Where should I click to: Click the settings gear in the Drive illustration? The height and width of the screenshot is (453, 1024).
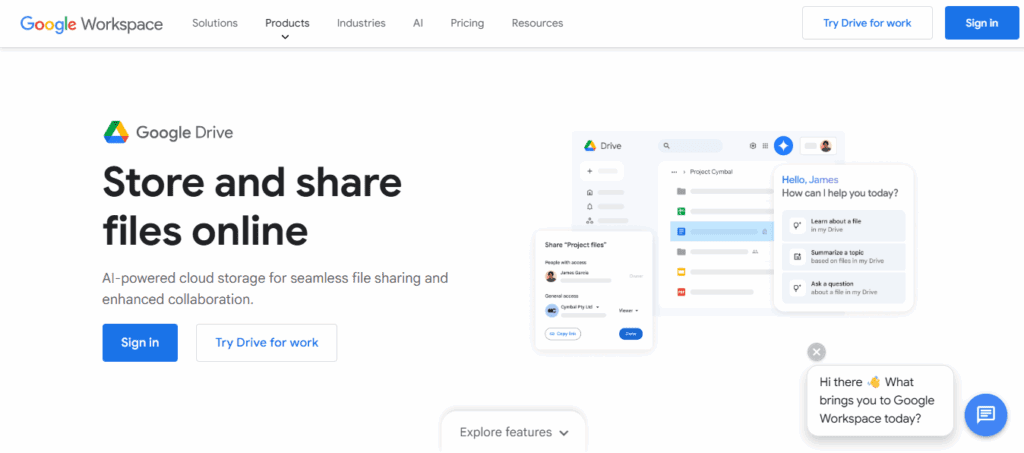click(753, 146)
